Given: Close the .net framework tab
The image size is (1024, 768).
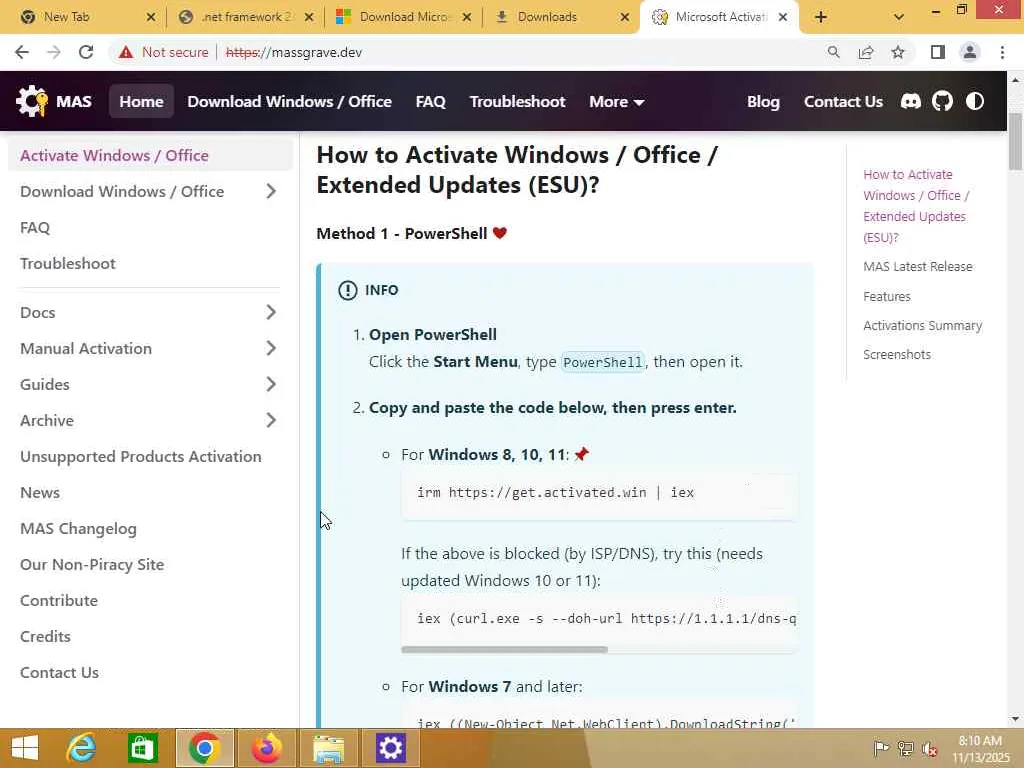Looking at the screenshot, I should pos(309,17).
